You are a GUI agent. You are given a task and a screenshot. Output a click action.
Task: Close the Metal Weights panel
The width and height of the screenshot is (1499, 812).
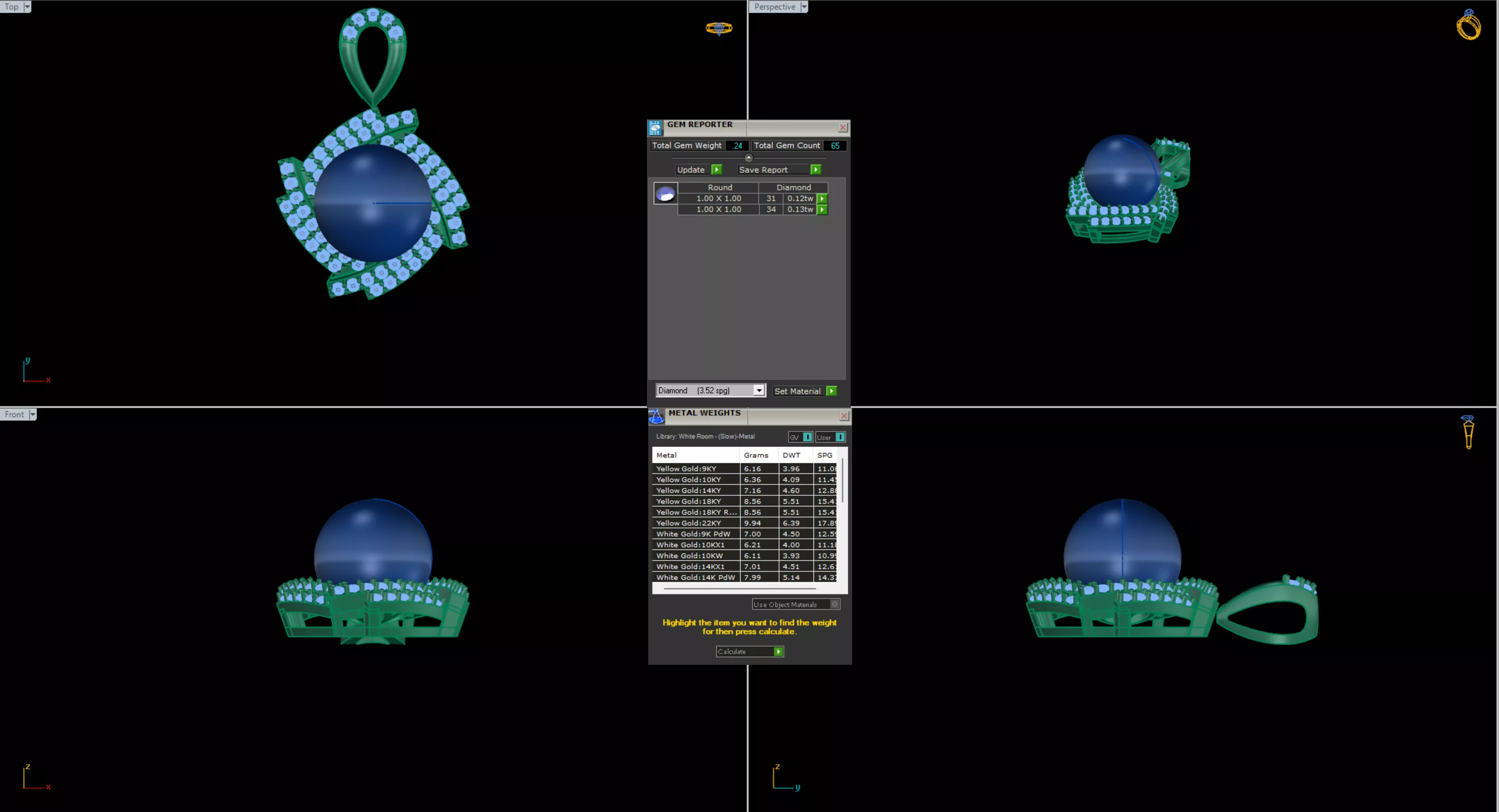tap(844, 416)
